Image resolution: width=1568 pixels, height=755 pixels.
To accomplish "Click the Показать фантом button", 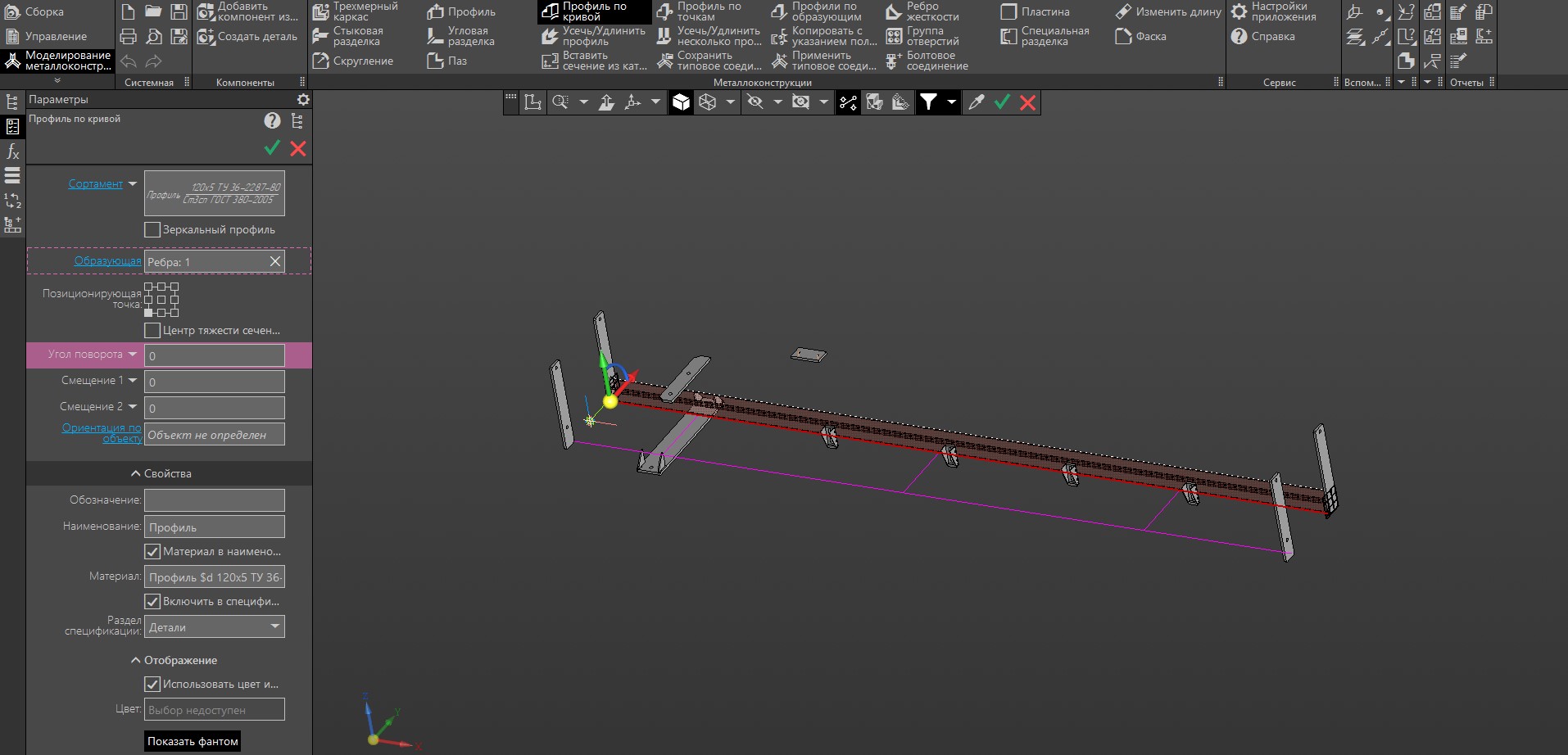I will [193, 741].
